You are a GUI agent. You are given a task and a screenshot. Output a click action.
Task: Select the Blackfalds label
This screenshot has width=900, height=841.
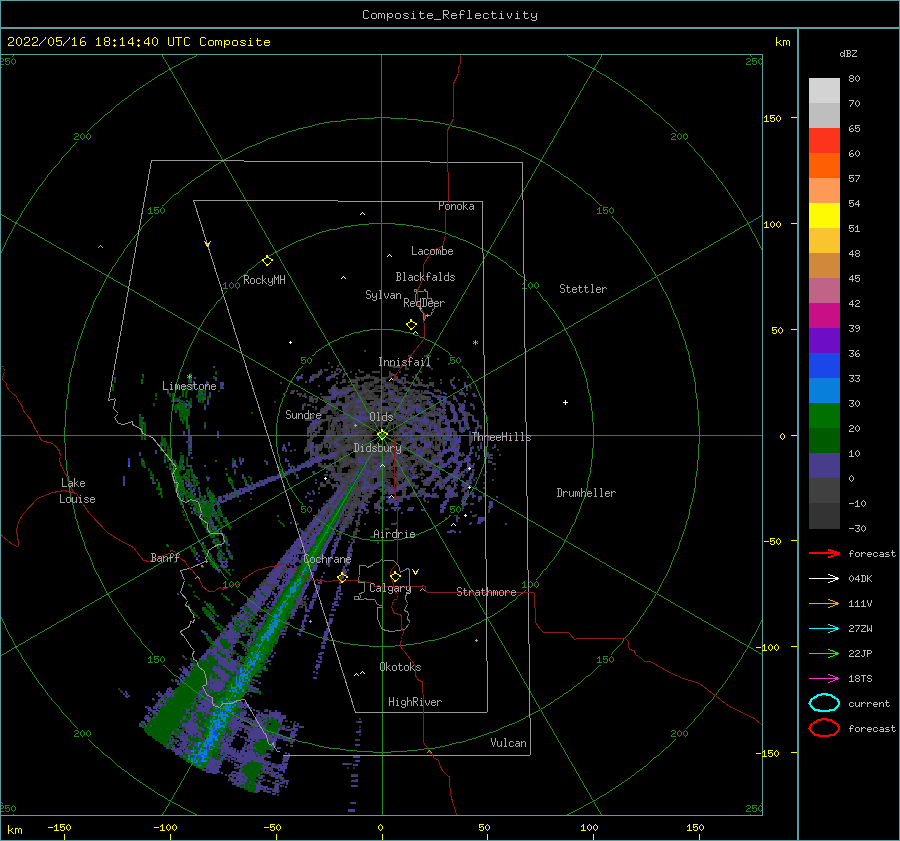coord(425,277)
